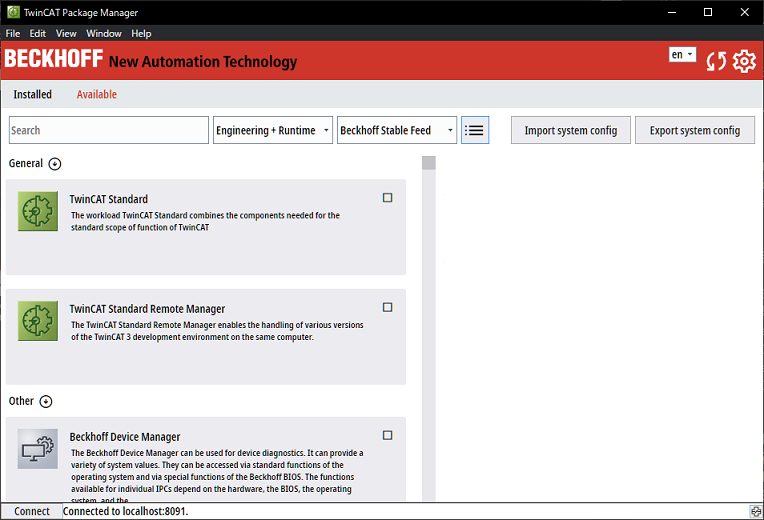The width and height of the screenshot is (764, 520).
Task: Open the en language dropdown
Action: click(683, 55)
